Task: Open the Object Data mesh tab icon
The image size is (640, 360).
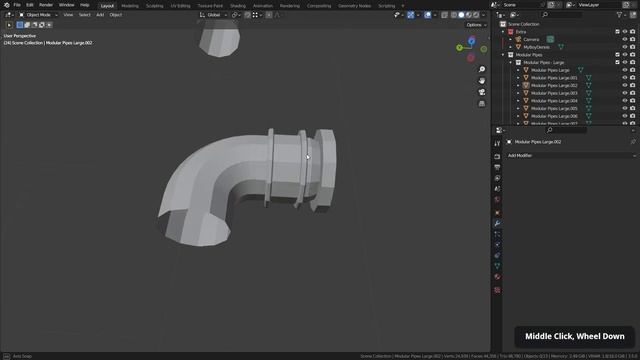Action: 497,266
